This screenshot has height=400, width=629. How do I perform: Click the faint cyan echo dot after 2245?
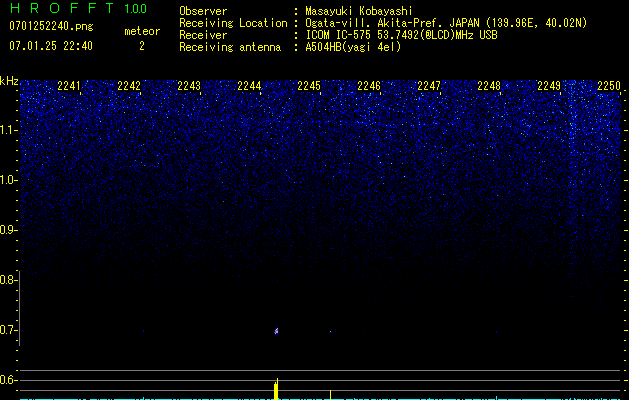point(330,332)
